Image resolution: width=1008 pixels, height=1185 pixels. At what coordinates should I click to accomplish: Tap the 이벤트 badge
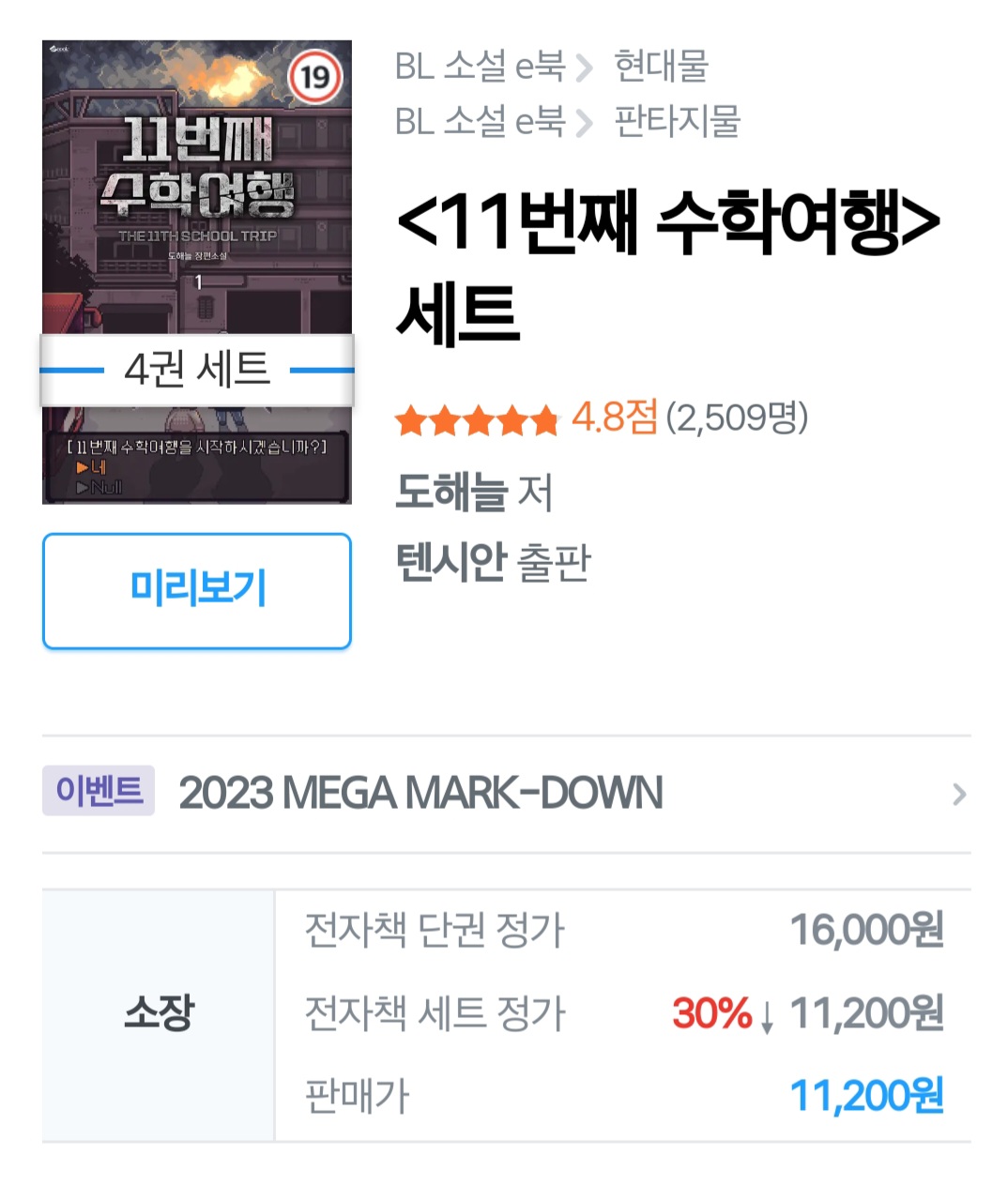(99, 790)
